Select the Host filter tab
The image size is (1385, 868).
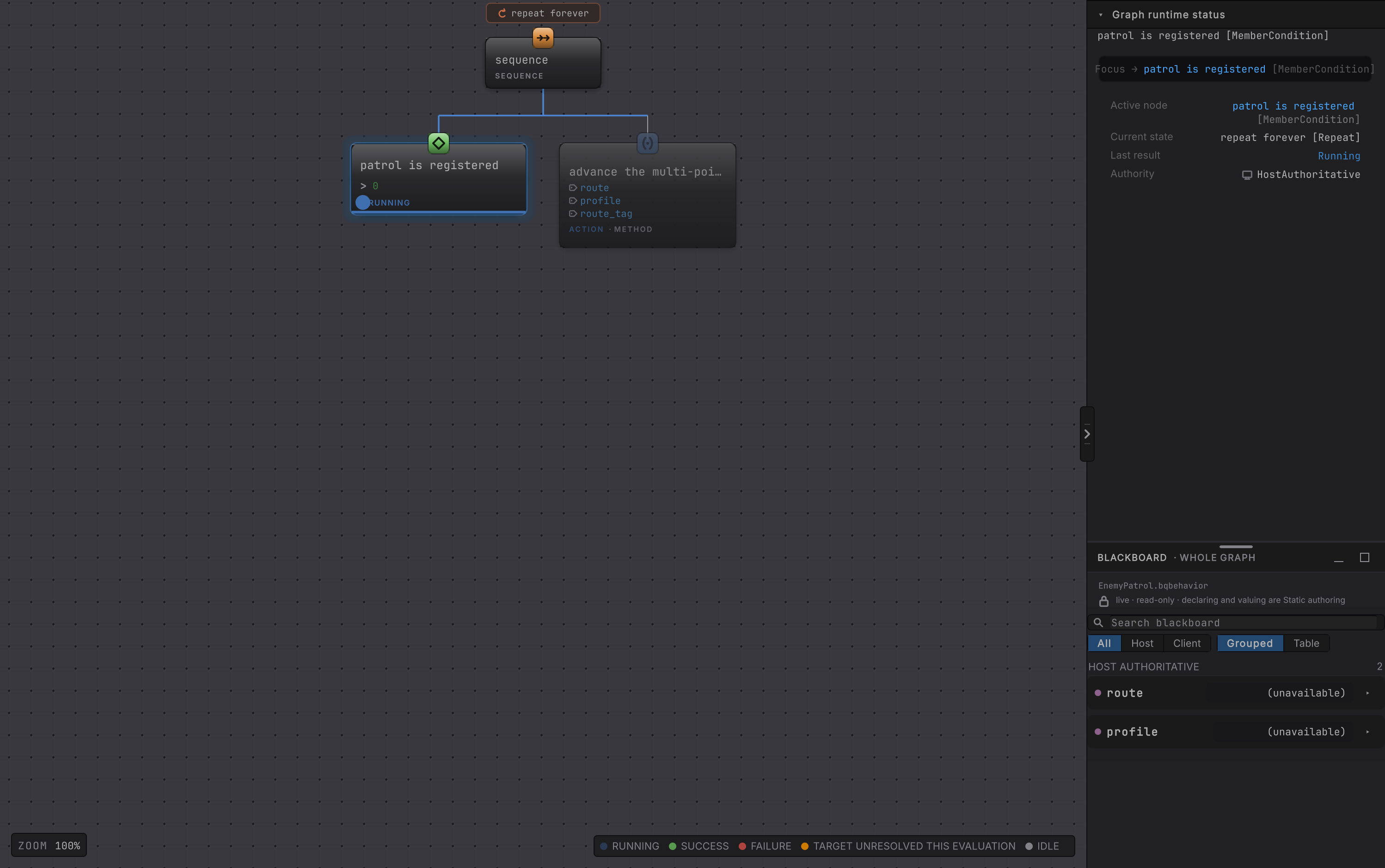point(1141,643)
